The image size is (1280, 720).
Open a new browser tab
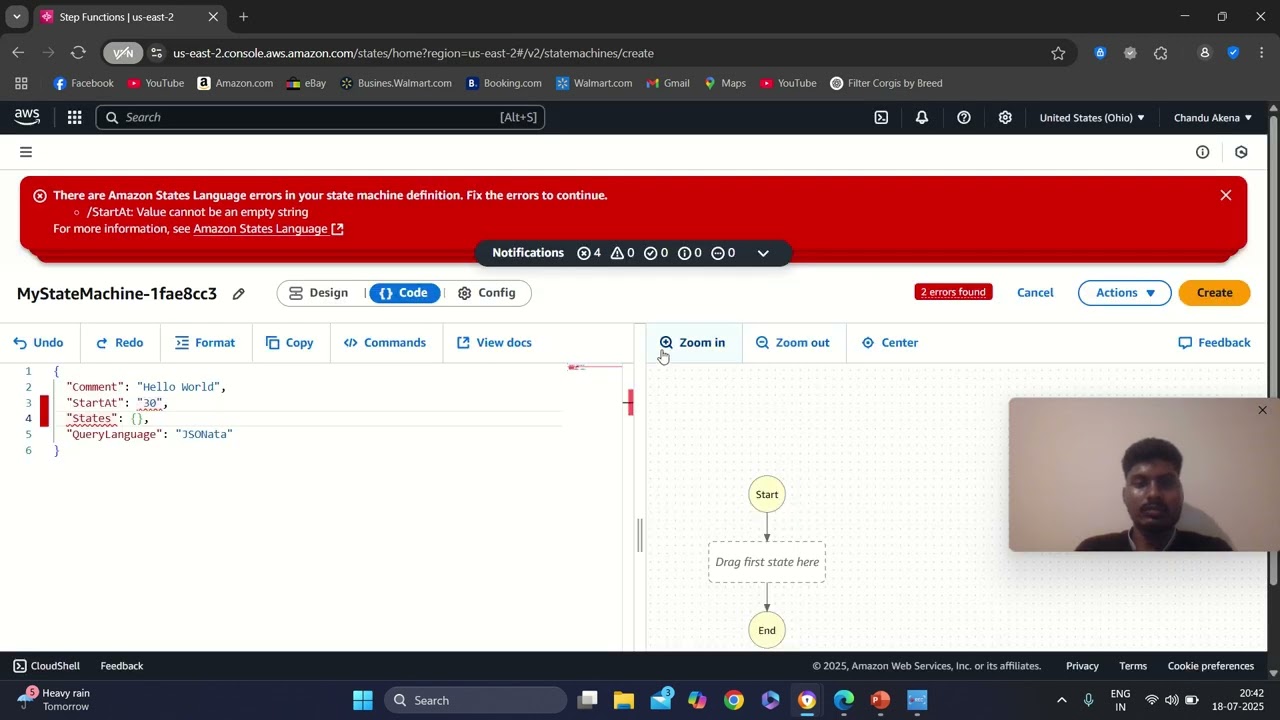(x=243, y=17)
